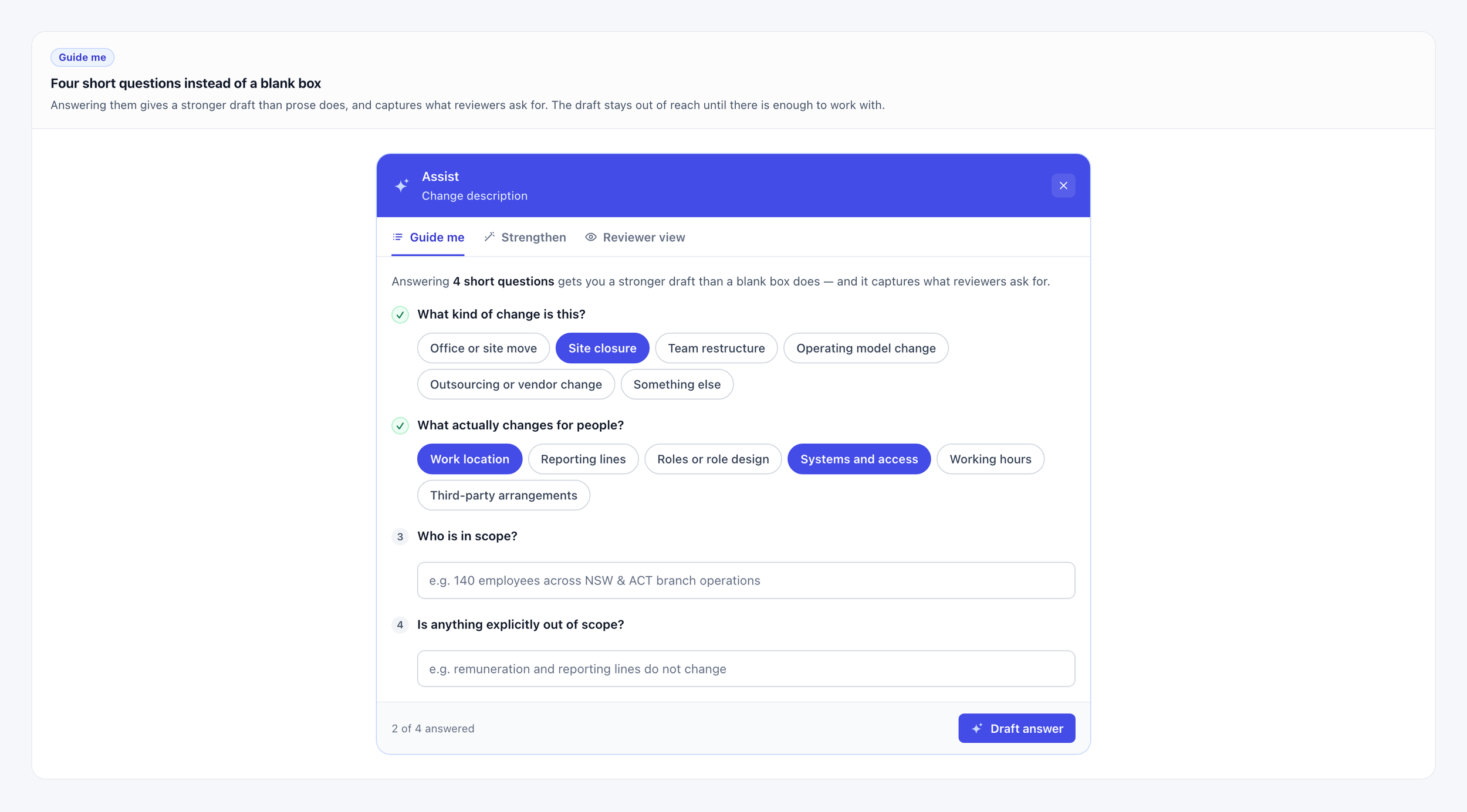Select the Office or site move chip
Viewport: 1467px width, 812px height.
coord(483,348)
